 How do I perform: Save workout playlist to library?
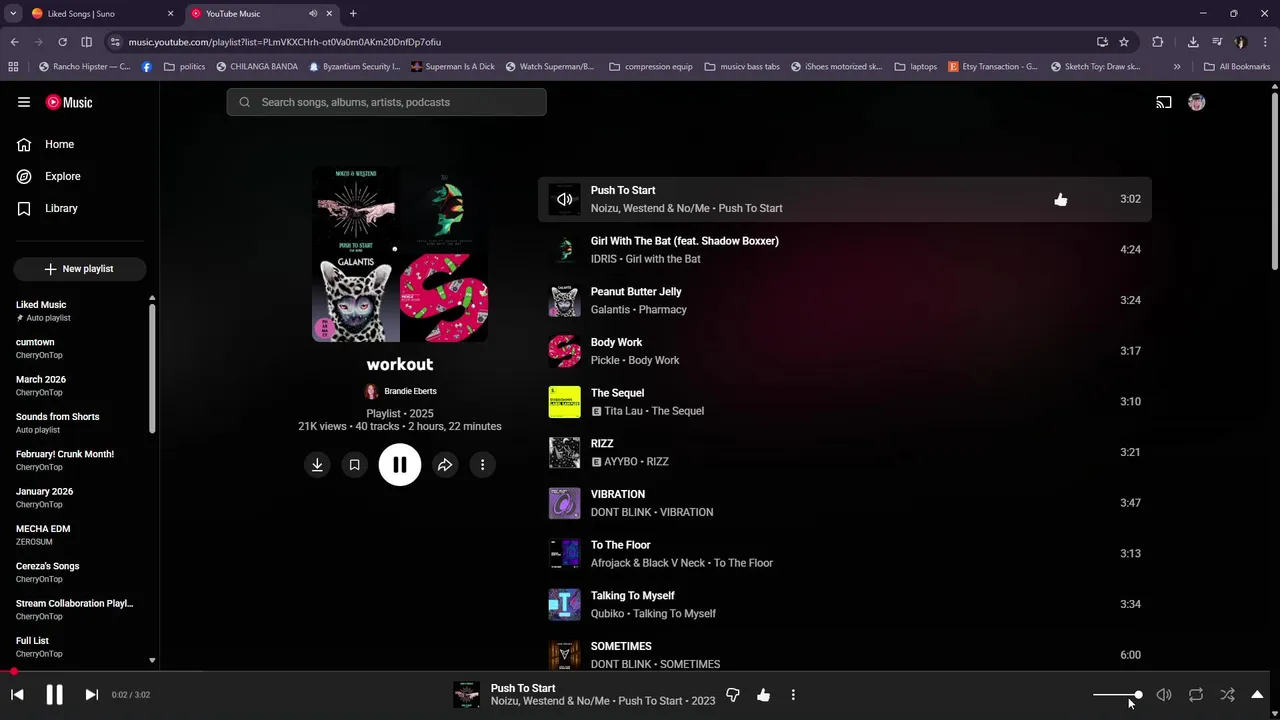click(354, 465)
